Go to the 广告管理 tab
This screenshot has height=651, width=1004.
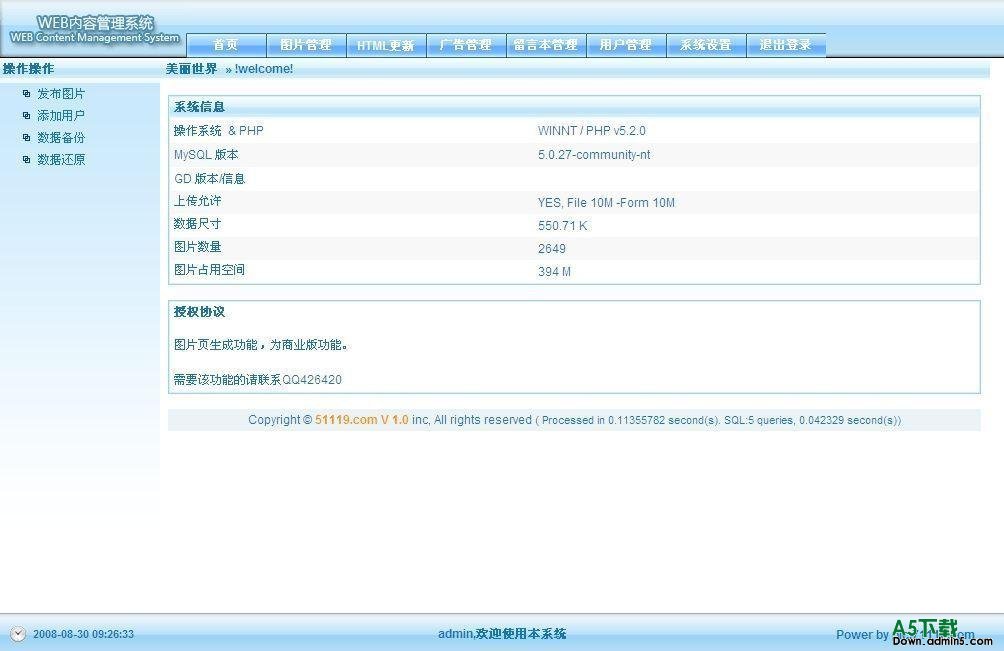pyautogui.click(x=466, y=45)
